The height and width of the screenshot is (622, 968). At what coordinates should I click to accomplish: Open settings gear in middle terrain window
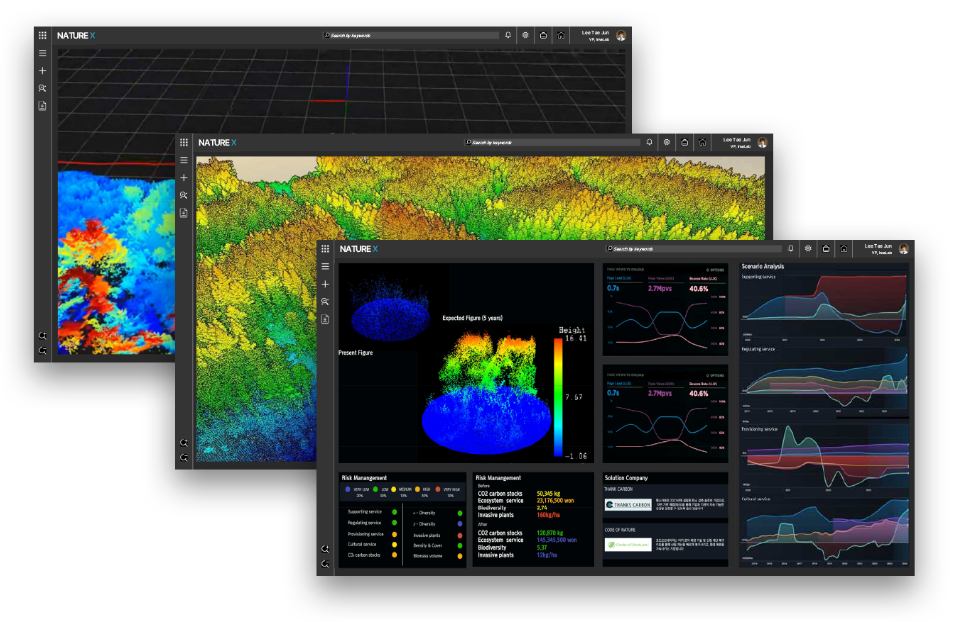tap(667, 142)
